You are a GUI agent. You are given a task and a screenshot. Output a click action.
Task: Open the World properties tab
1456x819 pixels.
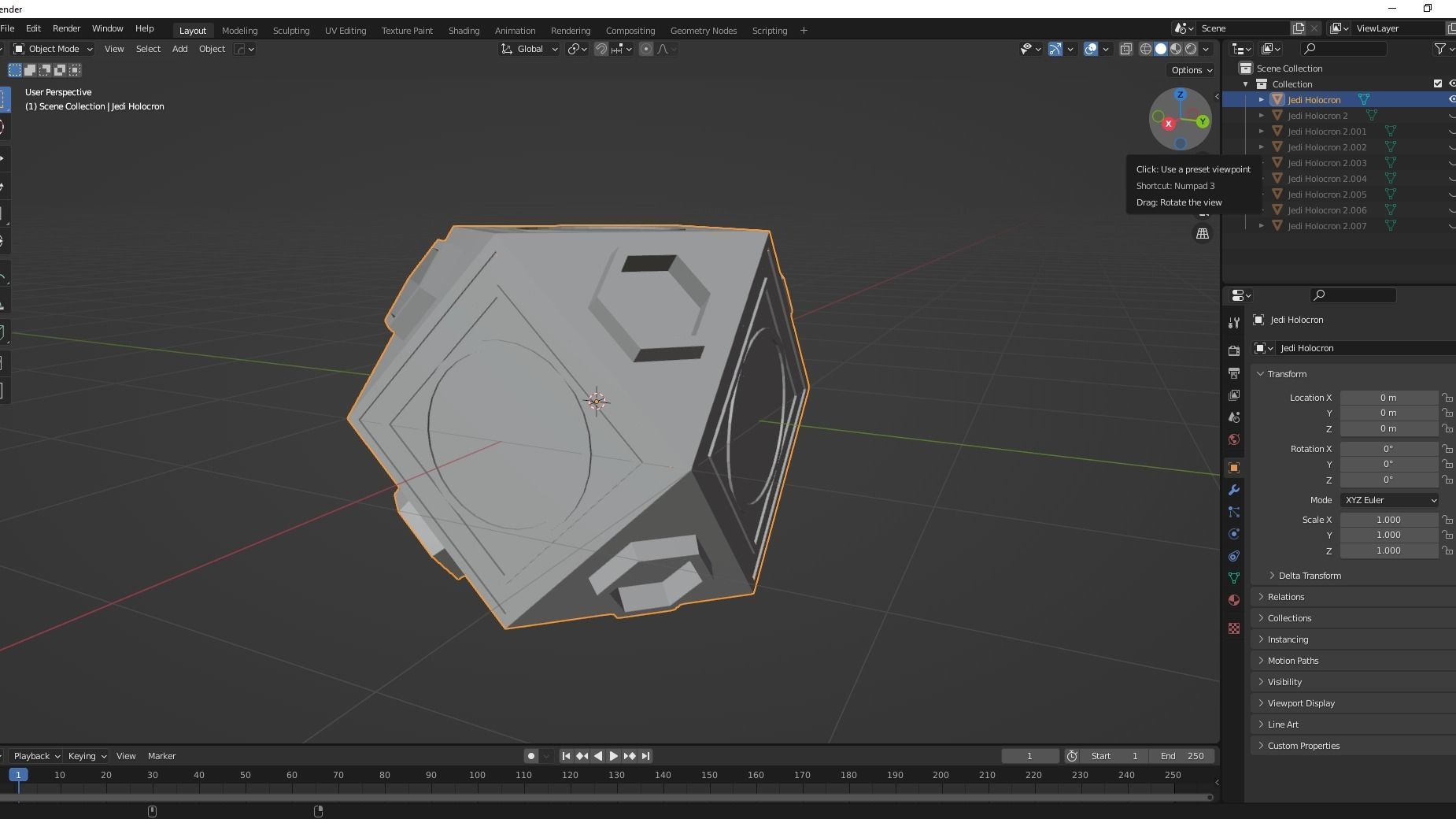tap(1234, 439)
